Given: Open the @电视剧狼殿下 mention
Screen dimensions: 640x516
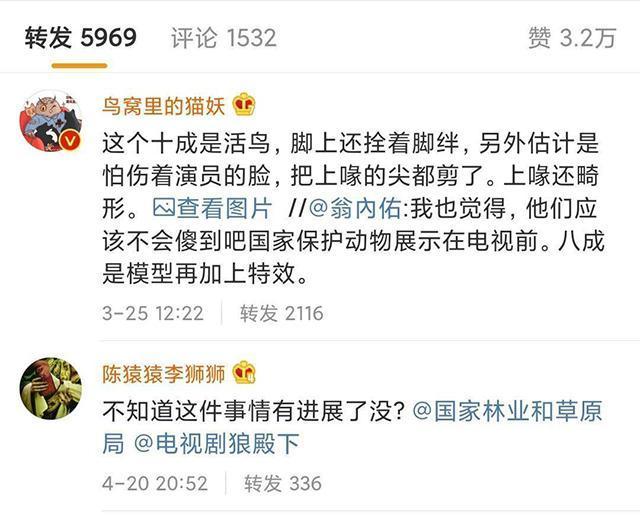Looking at the screenshot, I should click(x=211, y=443).
